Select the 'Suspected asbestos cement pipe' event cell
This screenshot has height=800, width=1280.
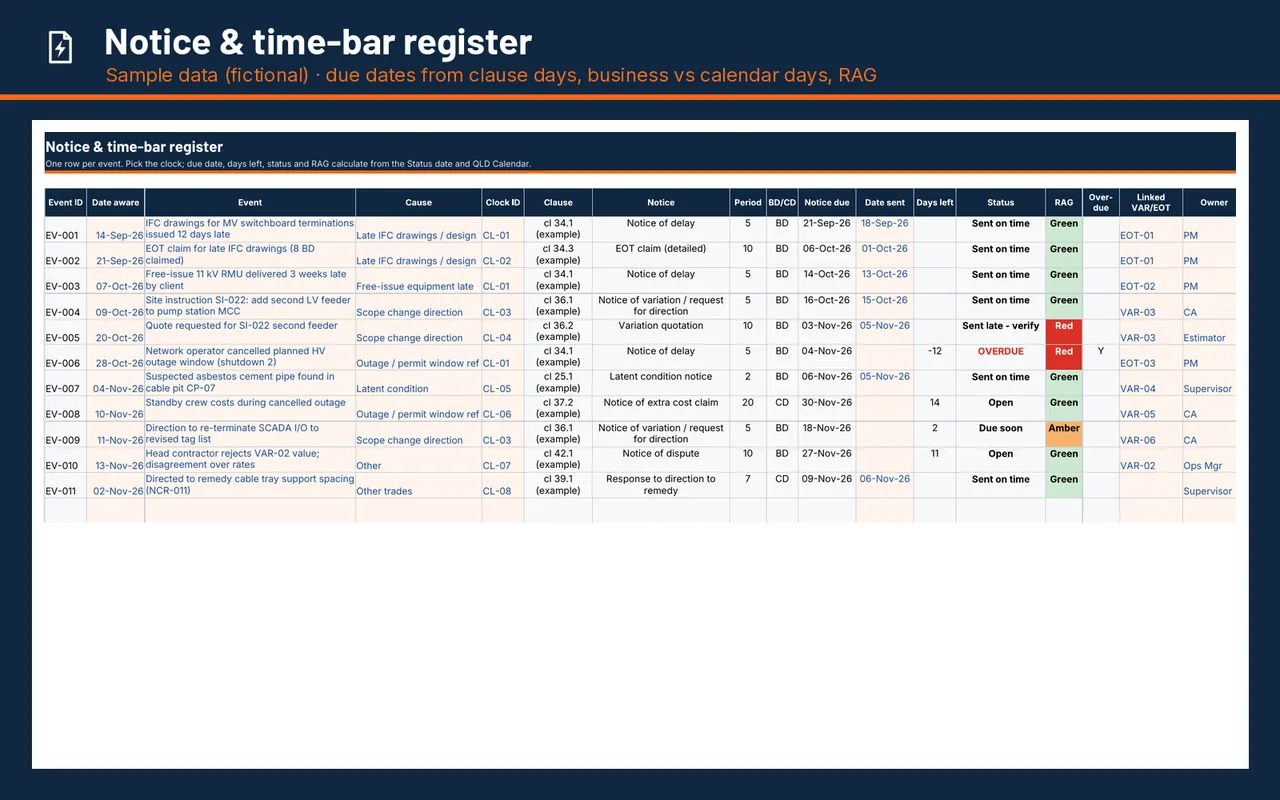click(x=250, y=382)
